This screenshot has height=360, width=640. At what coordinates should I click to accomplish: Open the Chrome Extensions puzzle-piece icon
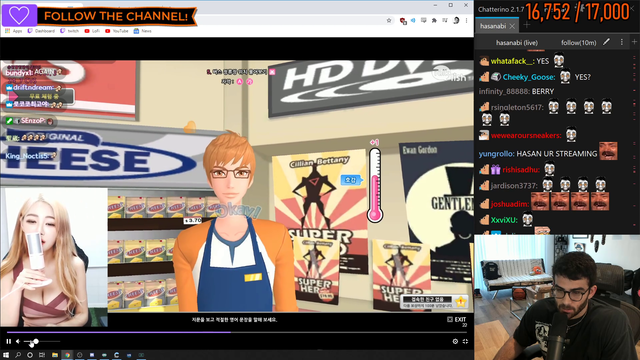point(434,20)
